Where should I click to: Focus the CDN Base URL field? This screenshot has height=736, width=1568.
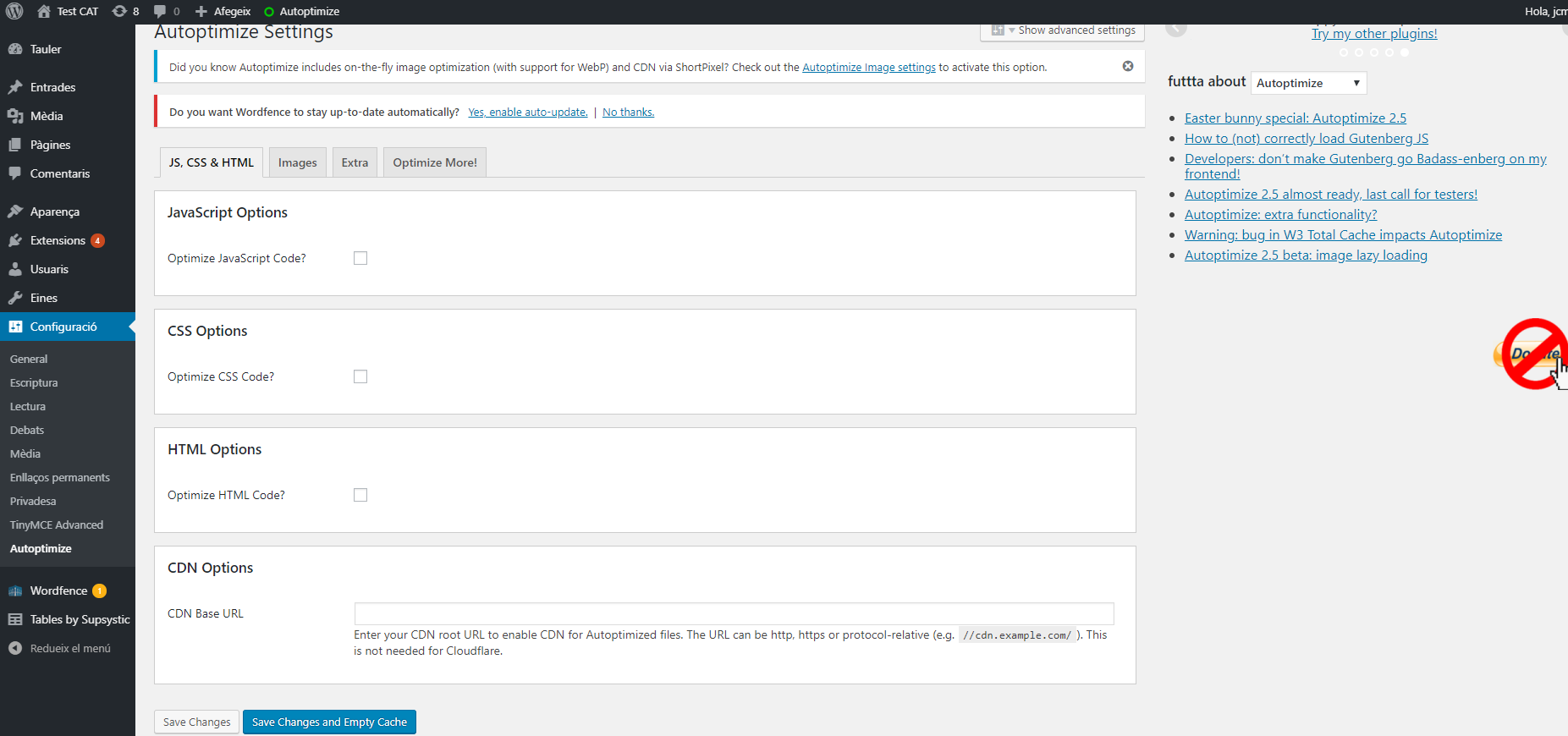(734, 613)
